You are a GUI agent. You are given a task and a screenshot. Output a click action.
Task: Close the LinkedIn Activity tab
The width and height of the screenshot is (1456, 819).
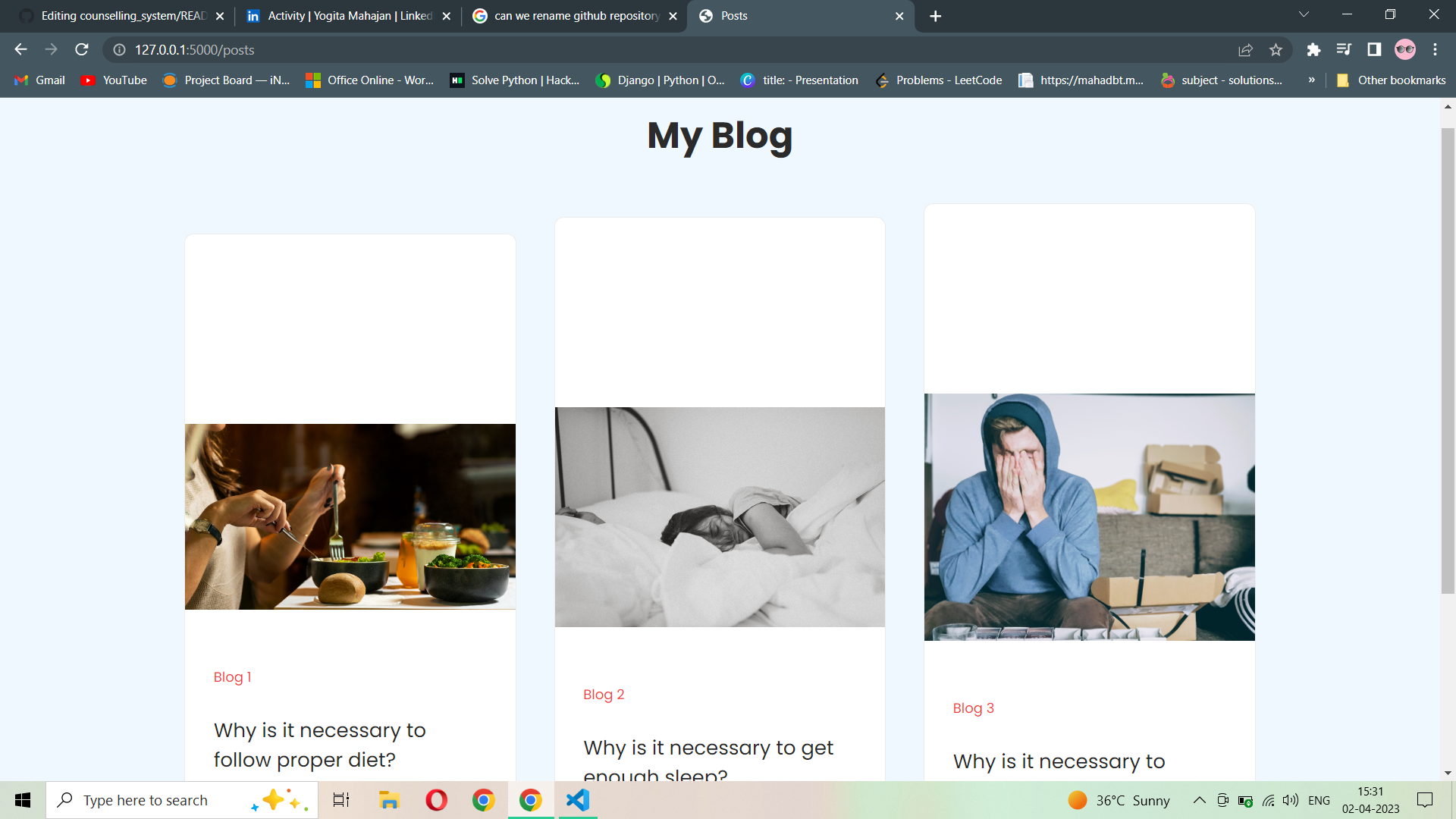(x=447, y=16)
